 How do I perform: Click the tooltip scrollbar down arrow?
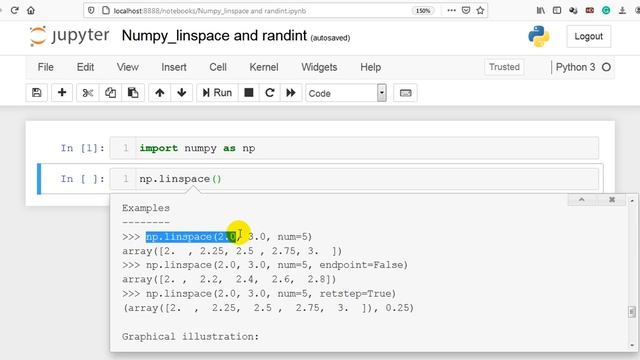click(x=632, y=346)
